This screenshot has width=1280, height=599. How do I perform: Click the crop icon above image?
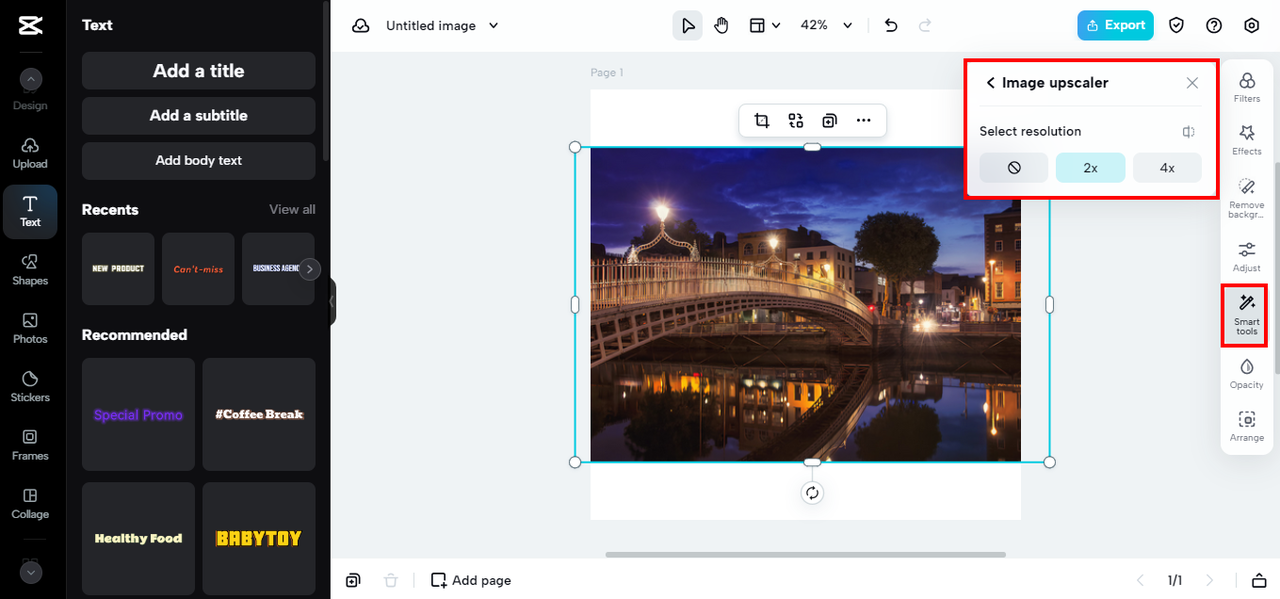point(762,121)
